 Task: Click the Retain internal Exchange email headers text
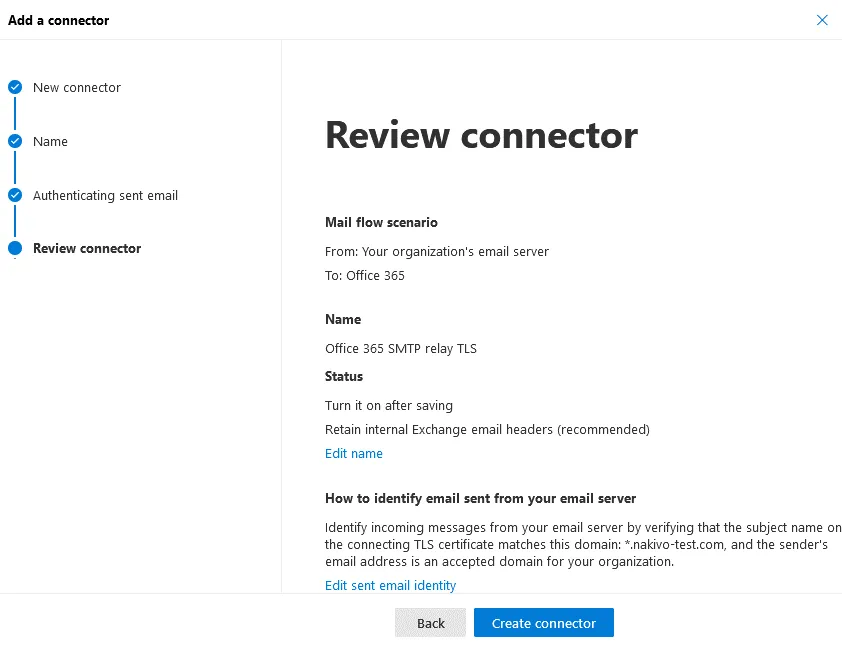[x=487, y=430]
